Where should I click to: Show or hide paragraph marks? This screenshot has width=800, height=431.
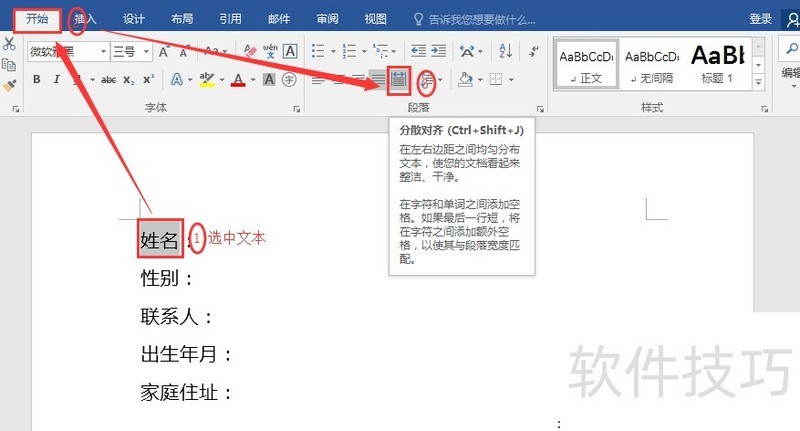tap(534, 51)
